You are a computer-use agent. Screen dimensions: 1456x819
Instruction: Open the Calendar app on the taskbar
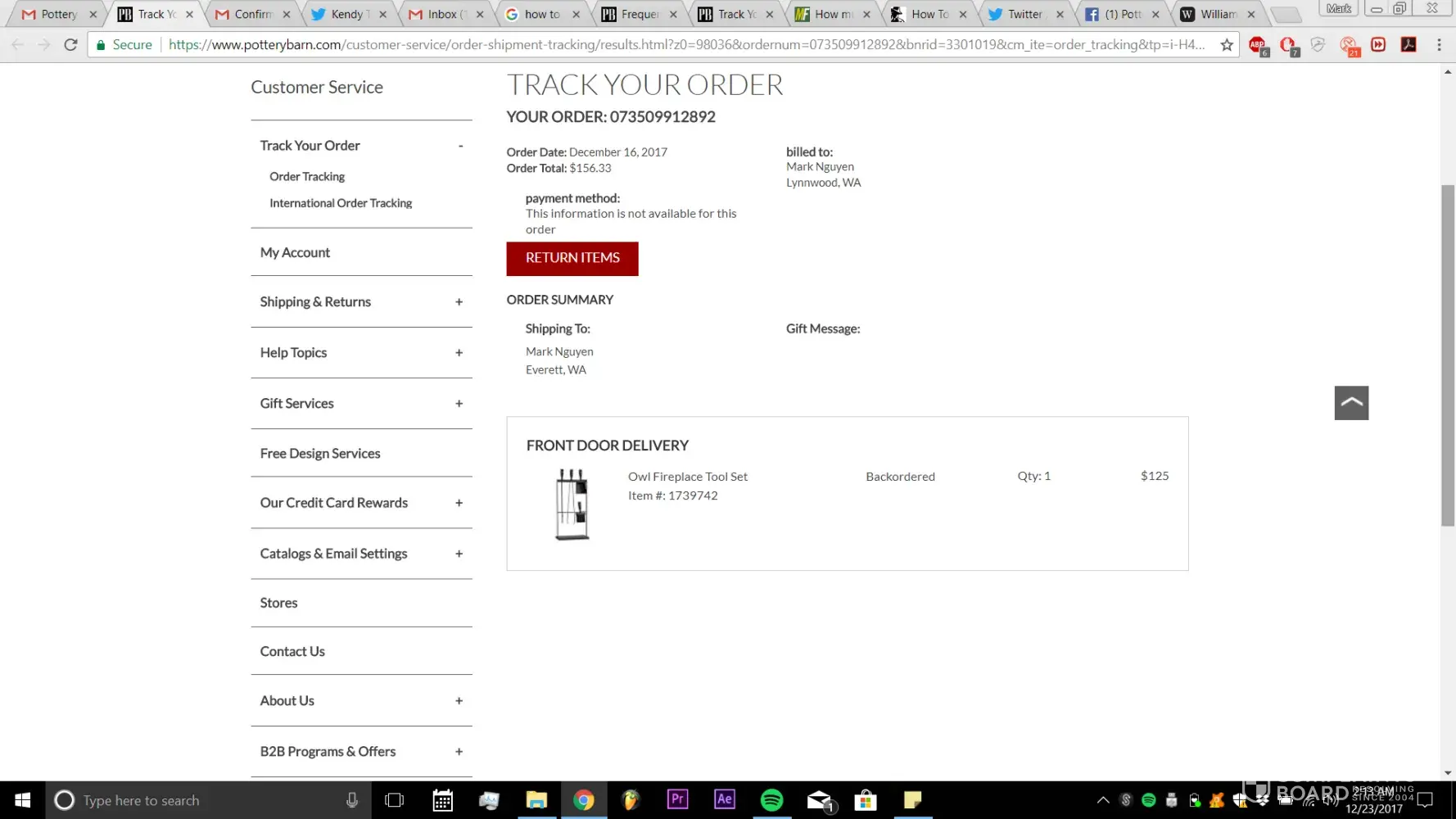pos(442,800)
